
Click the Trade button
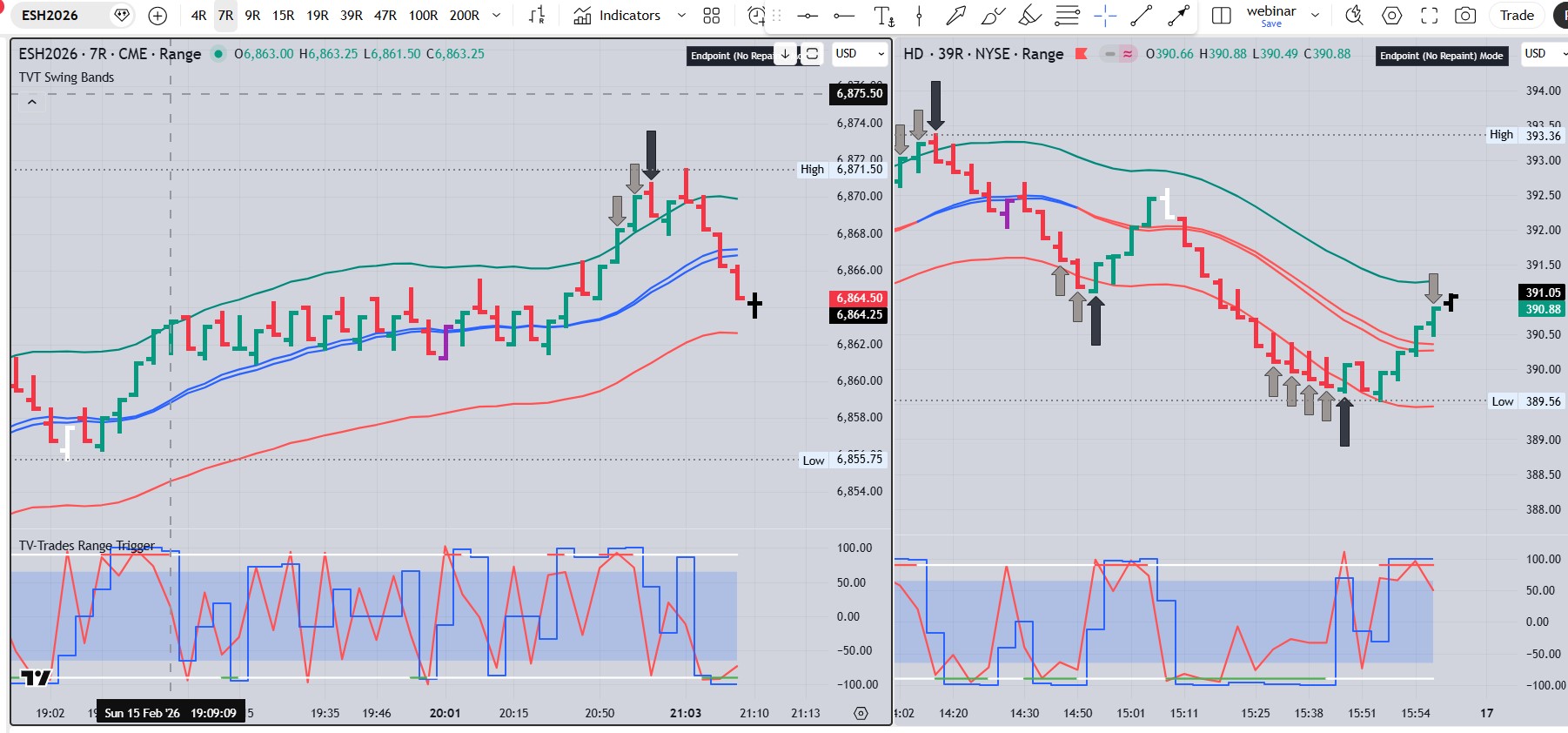click(x=1517, y=16)
